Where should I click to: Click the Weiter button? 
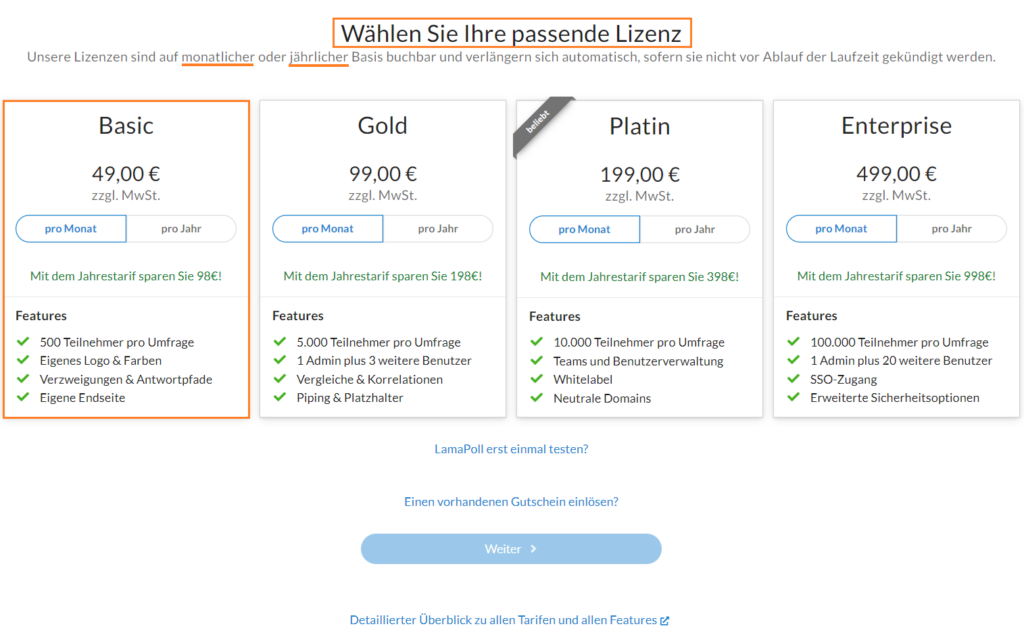(511, 549)
